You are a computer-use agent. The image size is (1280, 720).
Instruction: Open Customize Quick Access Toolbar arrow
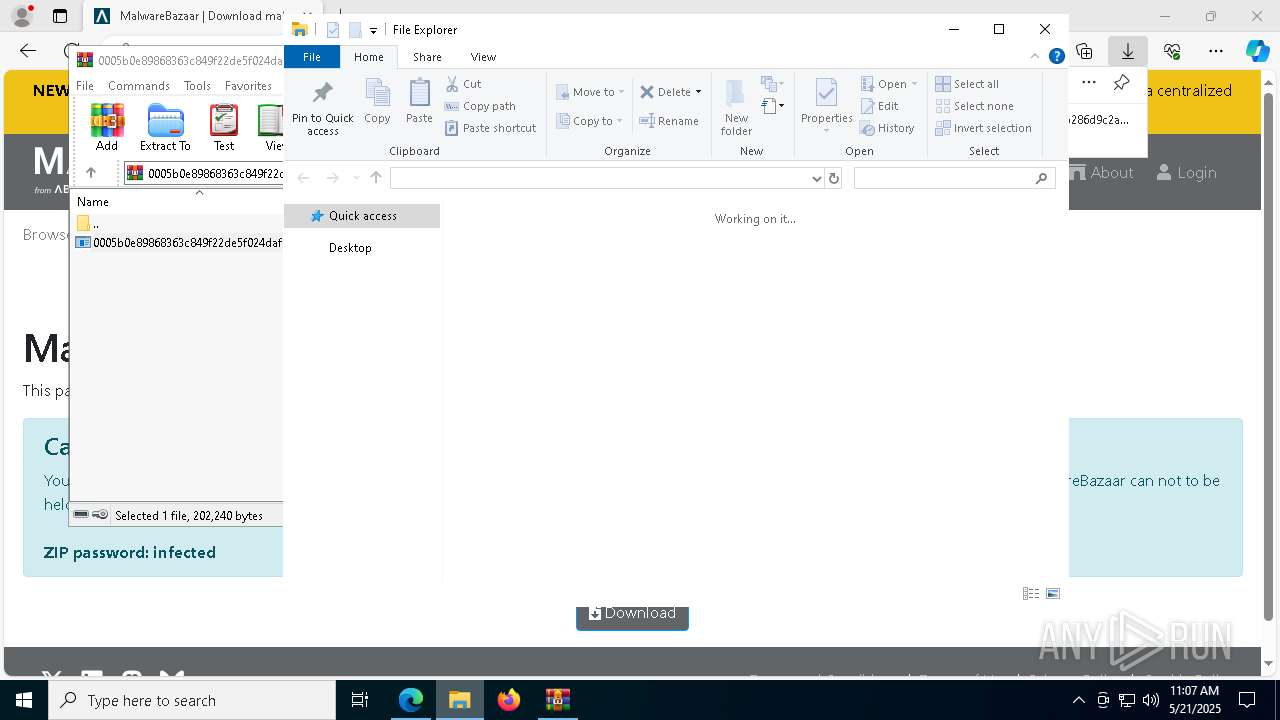tap(373, 31)
